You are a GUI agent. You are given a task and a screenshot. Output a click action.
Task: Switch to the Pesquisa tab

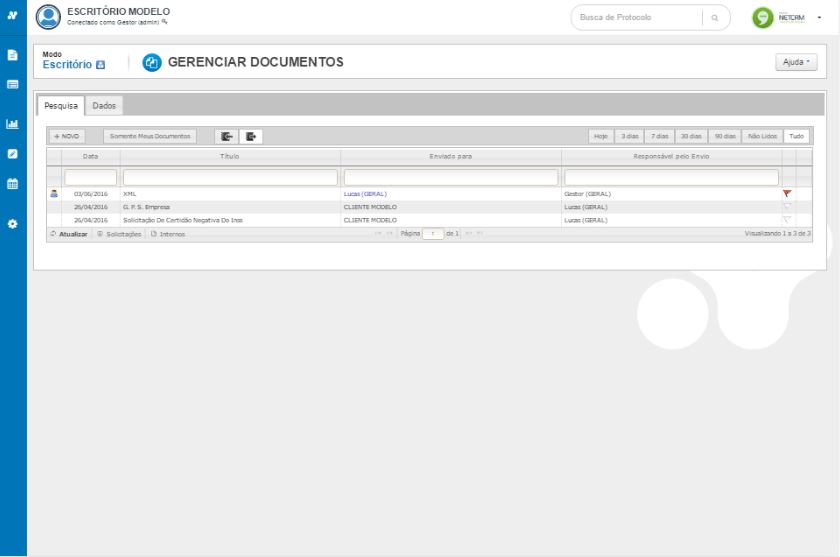tap(61, 106)
